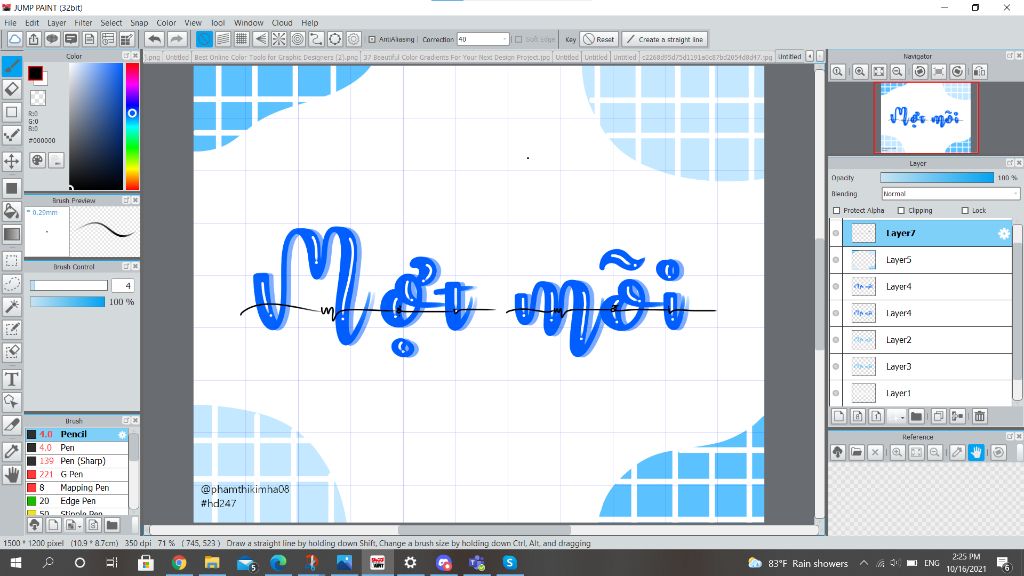Switch to '37 Beautiful Color Gradients' tab
1024x576 pixels.
click(x=456, y=57)
